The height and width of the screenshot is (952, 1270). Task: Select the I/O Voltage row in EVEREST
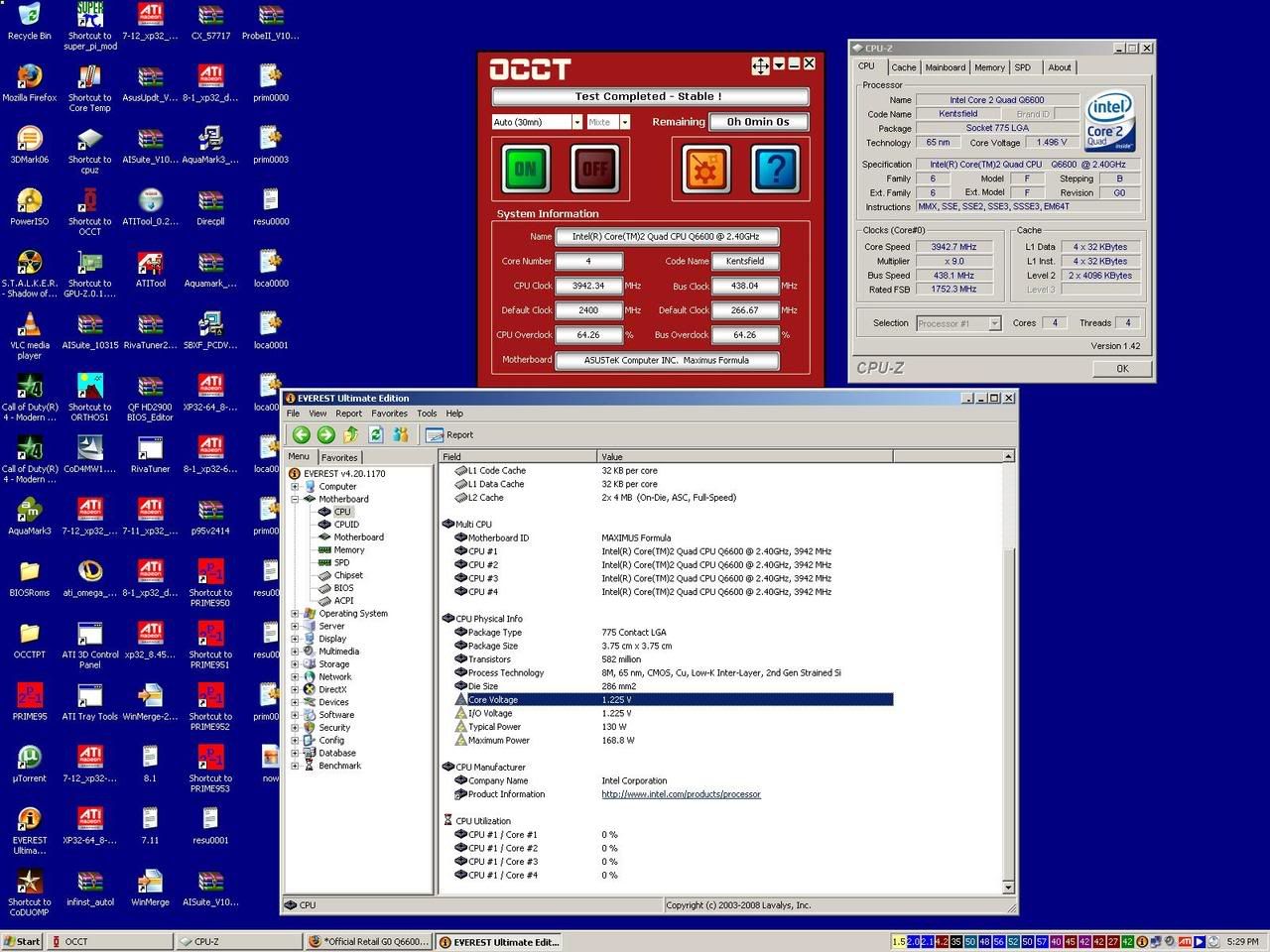(667, 713)
